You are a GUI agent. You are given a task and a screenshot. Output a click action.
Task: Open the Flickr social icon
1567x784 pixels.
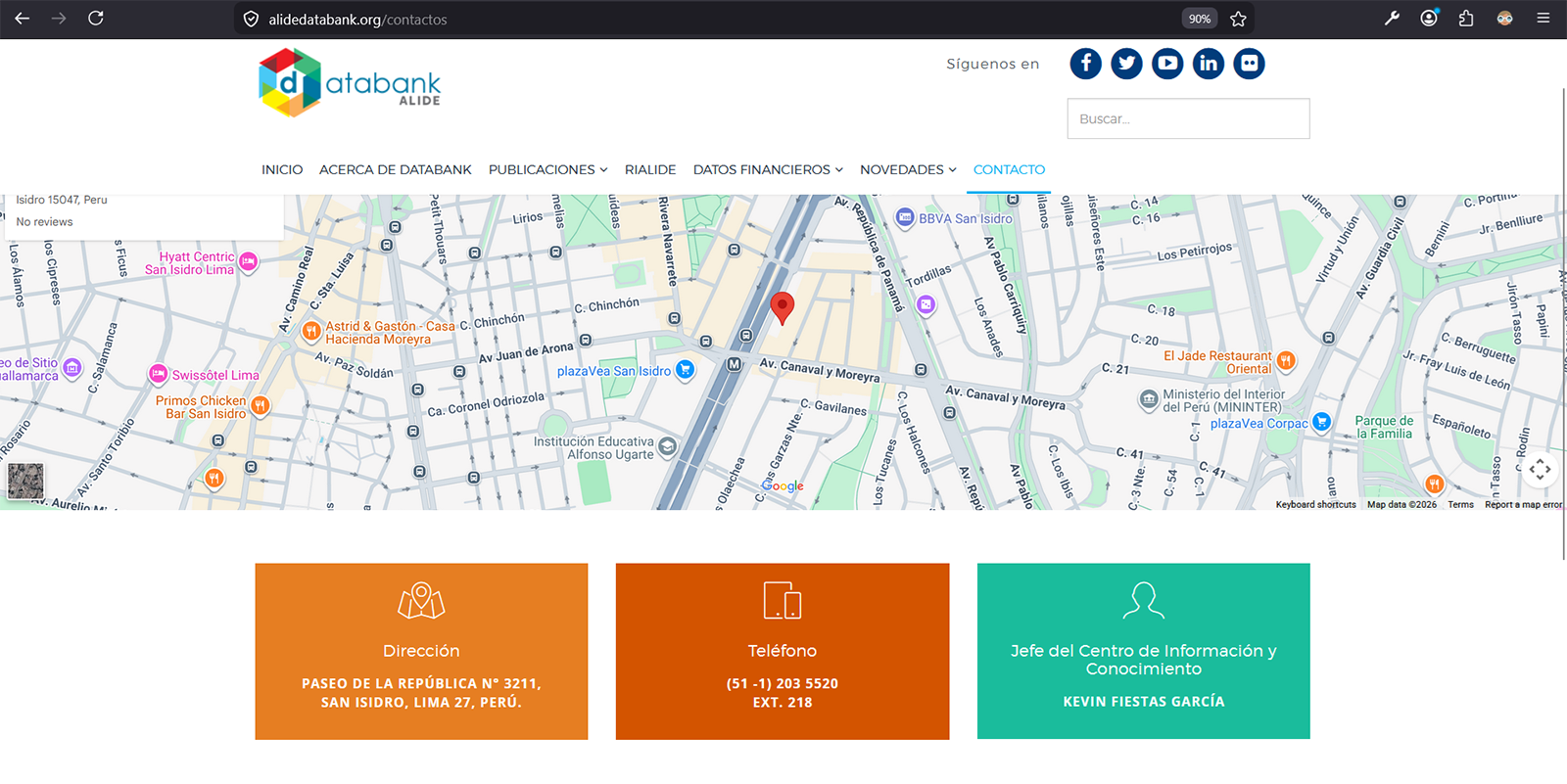pyautogui.click(x=1249, y=64)
